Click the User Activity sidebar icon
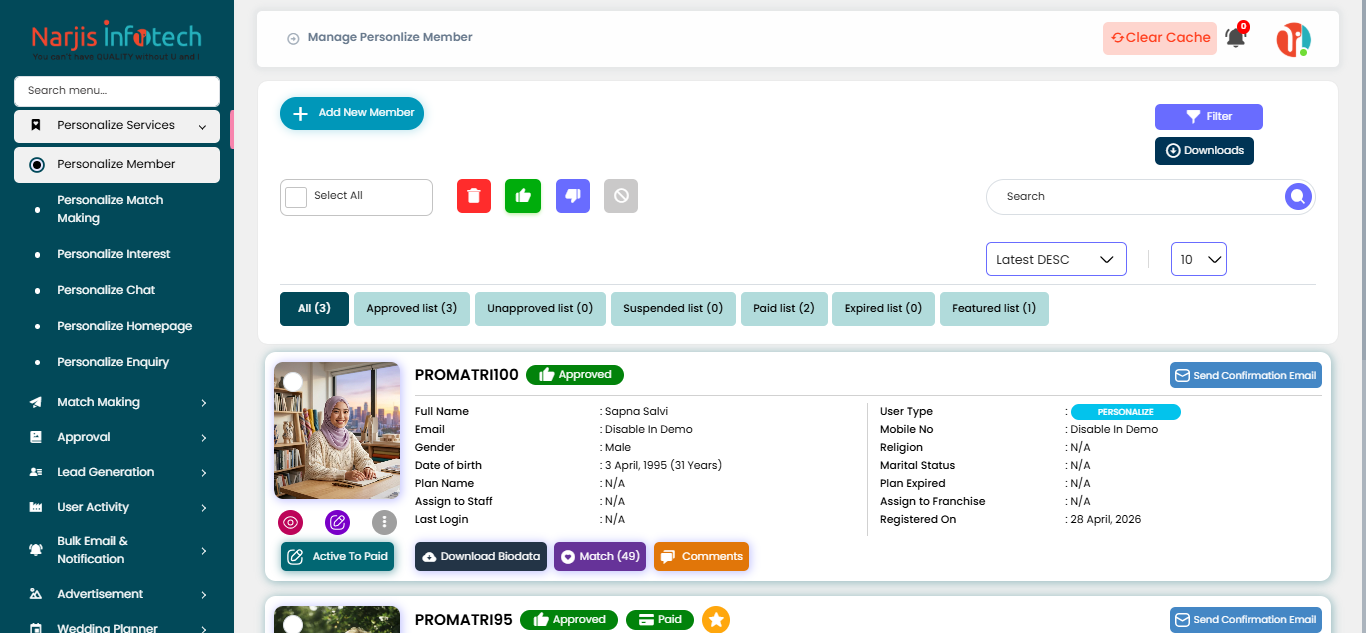 click(36, 507)
